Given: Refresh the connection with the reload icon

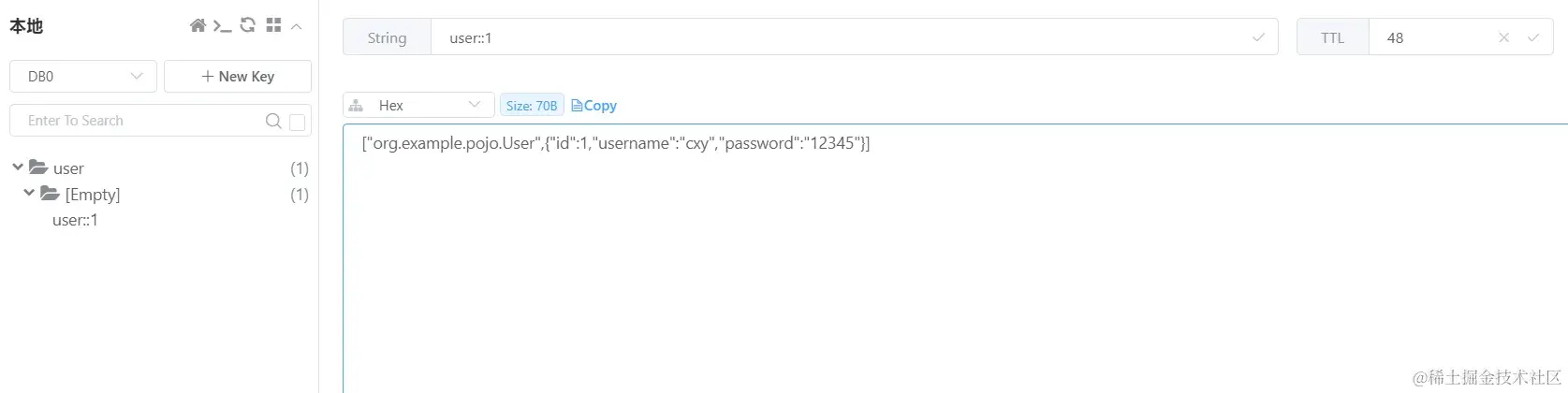Looking at the screenshot, I should 247,25.
